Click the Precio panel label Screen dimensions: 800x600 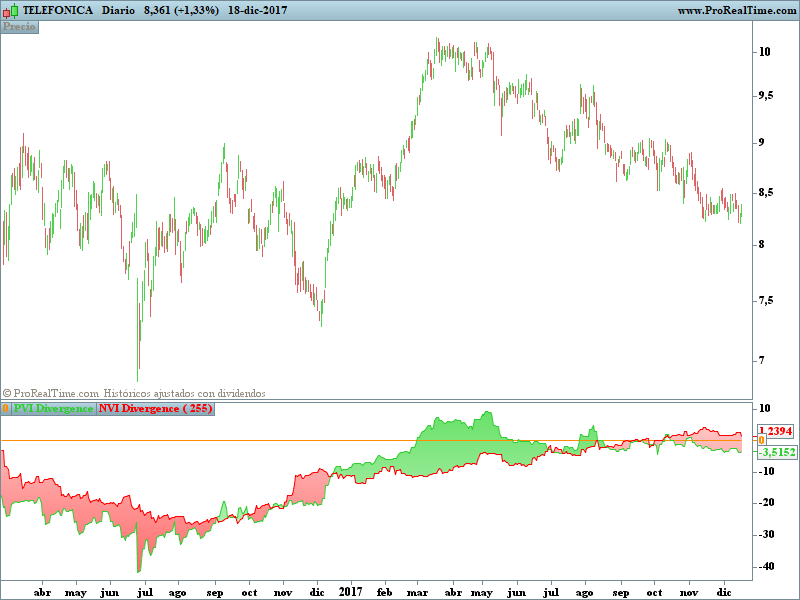click(x=19, y=27)
